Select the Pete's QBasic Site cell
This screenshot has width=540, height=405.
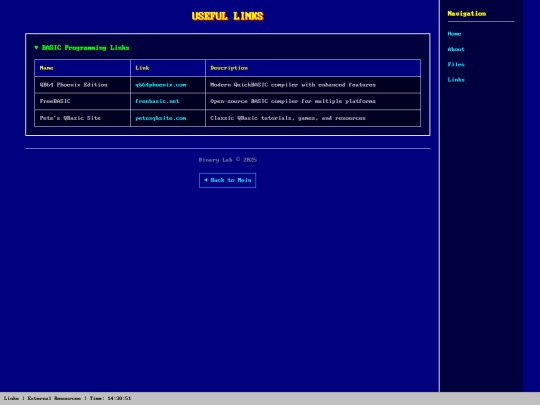click(82, 118)
